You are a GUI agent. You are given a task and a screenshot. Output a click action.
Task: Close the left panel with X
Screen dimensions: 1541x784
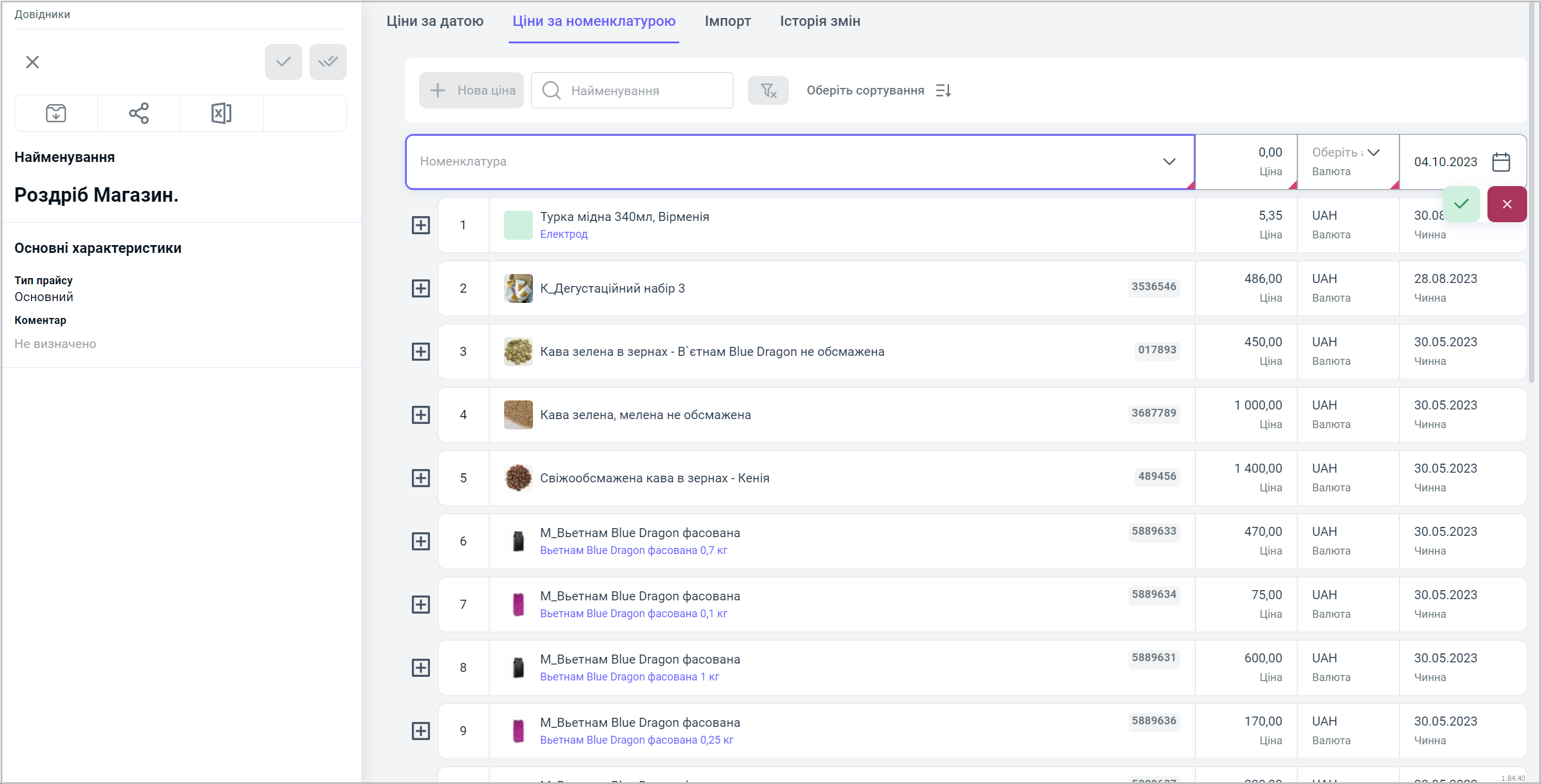33,62
